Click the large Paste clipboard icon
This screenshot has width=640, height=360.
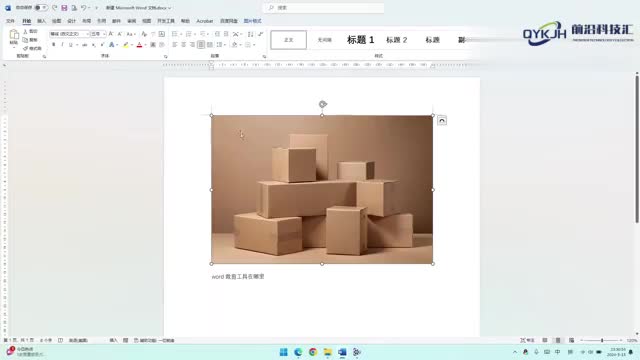click(14, 35)
